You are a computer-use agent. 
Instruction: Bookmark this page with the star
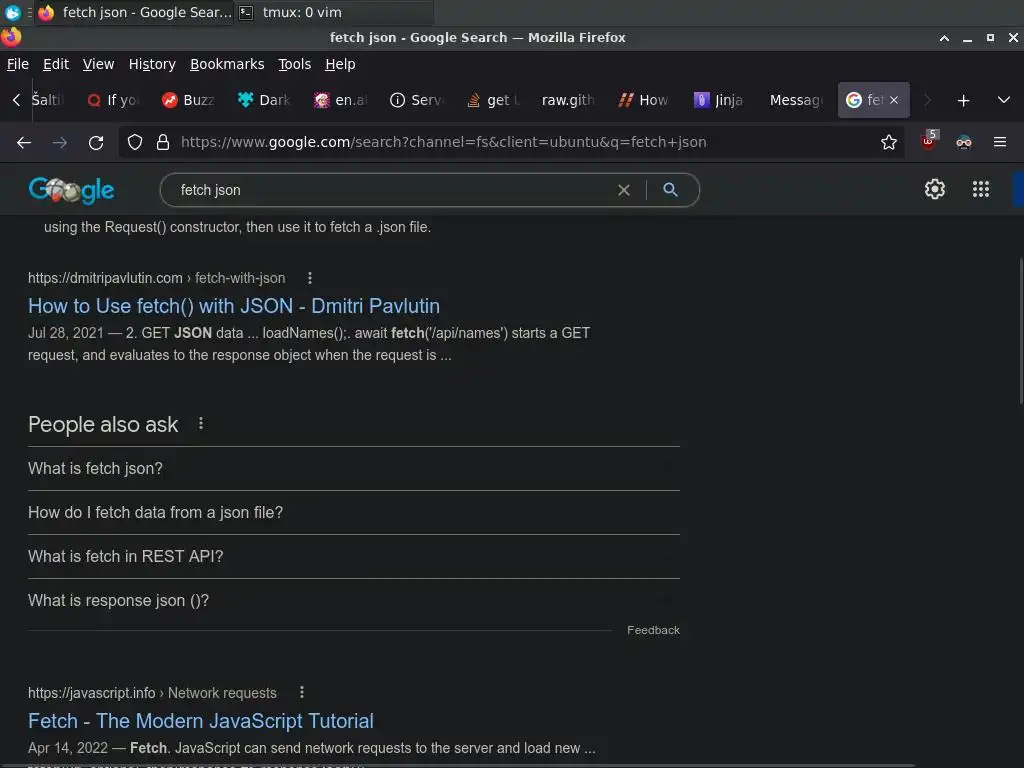888,142
